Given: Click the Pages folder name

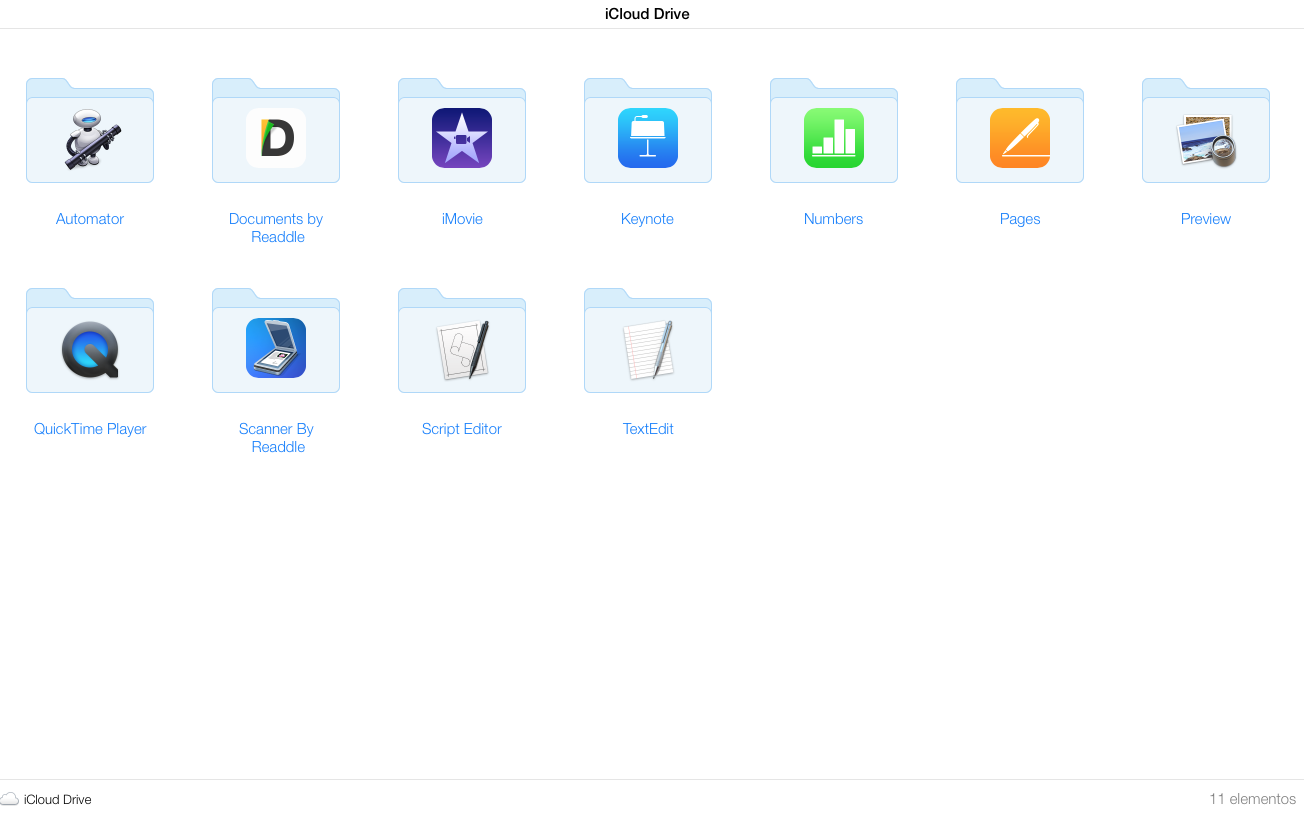Looking at the screenshot, I should [x=1020, y=219].
